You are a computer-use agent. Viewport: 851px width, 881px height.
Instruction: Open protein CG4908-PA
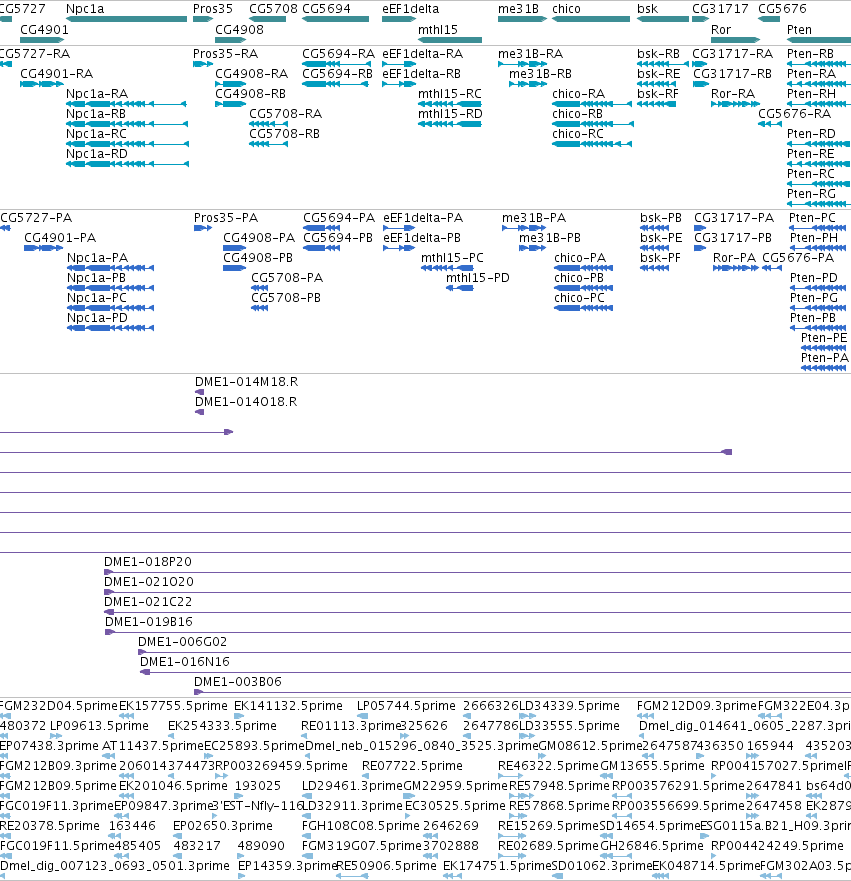[x=259, y=238]
